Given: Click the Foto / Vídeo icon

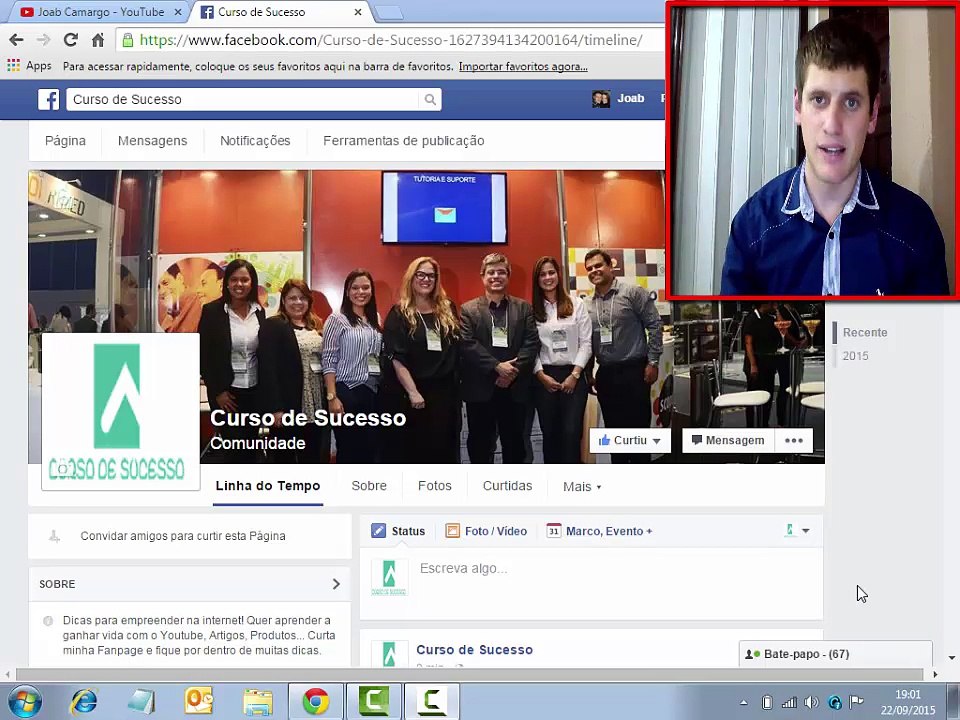Looking at the screenshot, I should (x=452, y=531).
